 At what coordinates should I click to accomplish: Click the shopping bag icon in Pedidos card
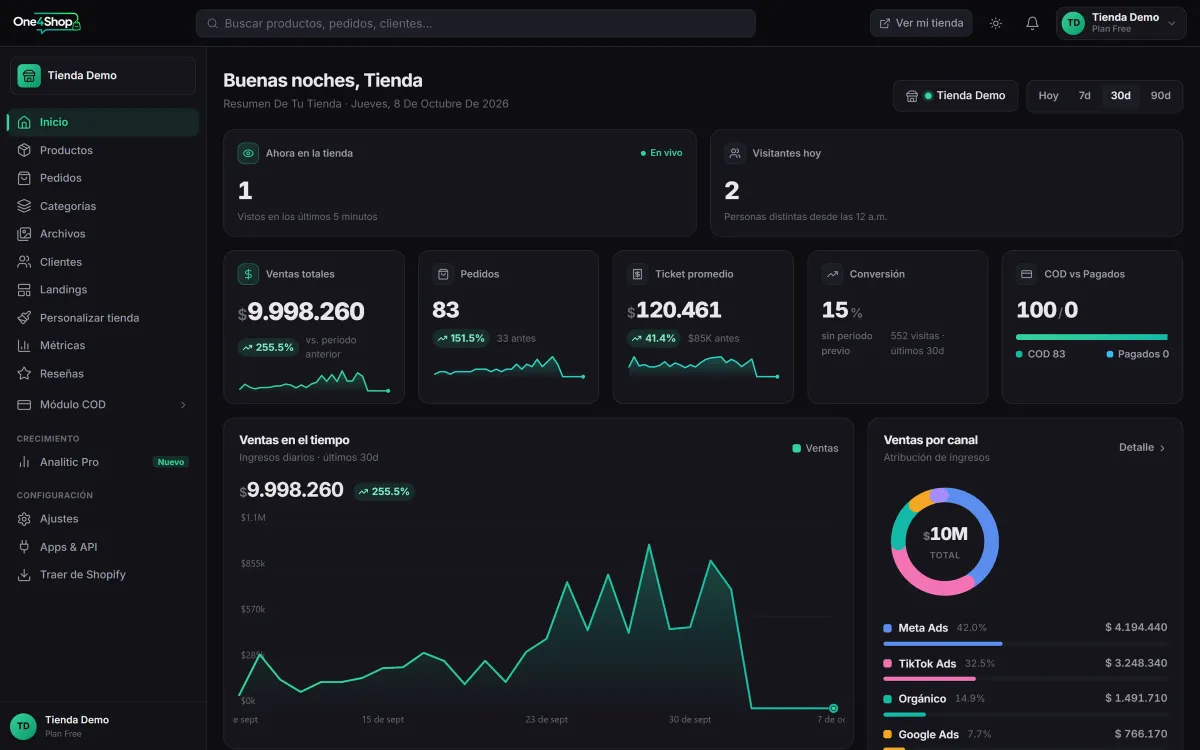point(443,274)
